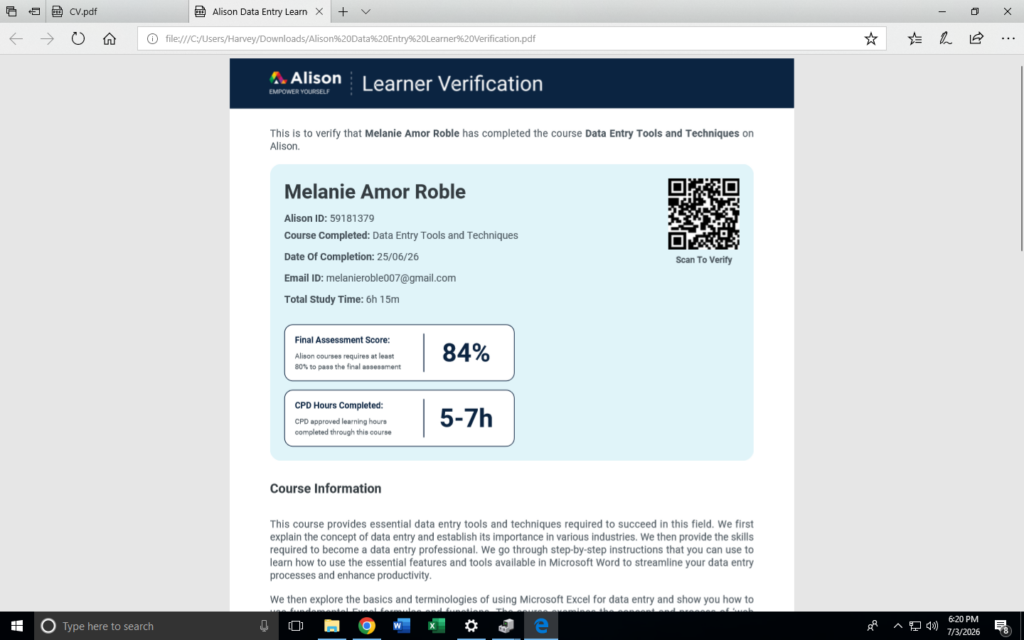Click the address bar file URL
1024x640 pixels.
(350, 39)
